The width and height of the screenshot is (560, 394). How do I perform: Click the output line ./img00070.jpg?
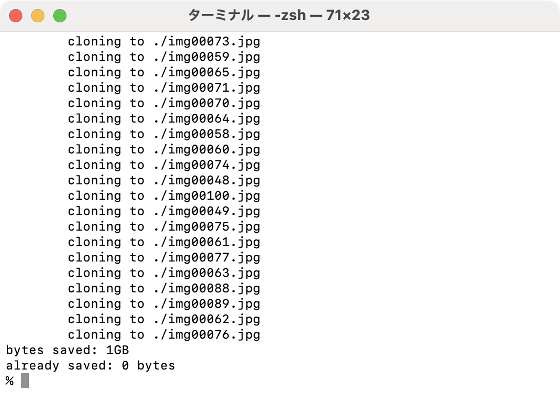[x=164, y=104]
